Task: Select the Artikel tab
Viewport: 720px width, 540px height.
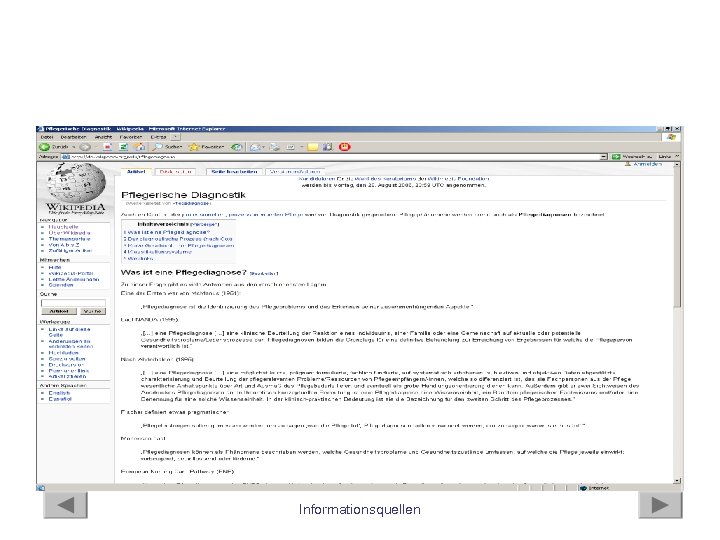Action: coord(136,172)
